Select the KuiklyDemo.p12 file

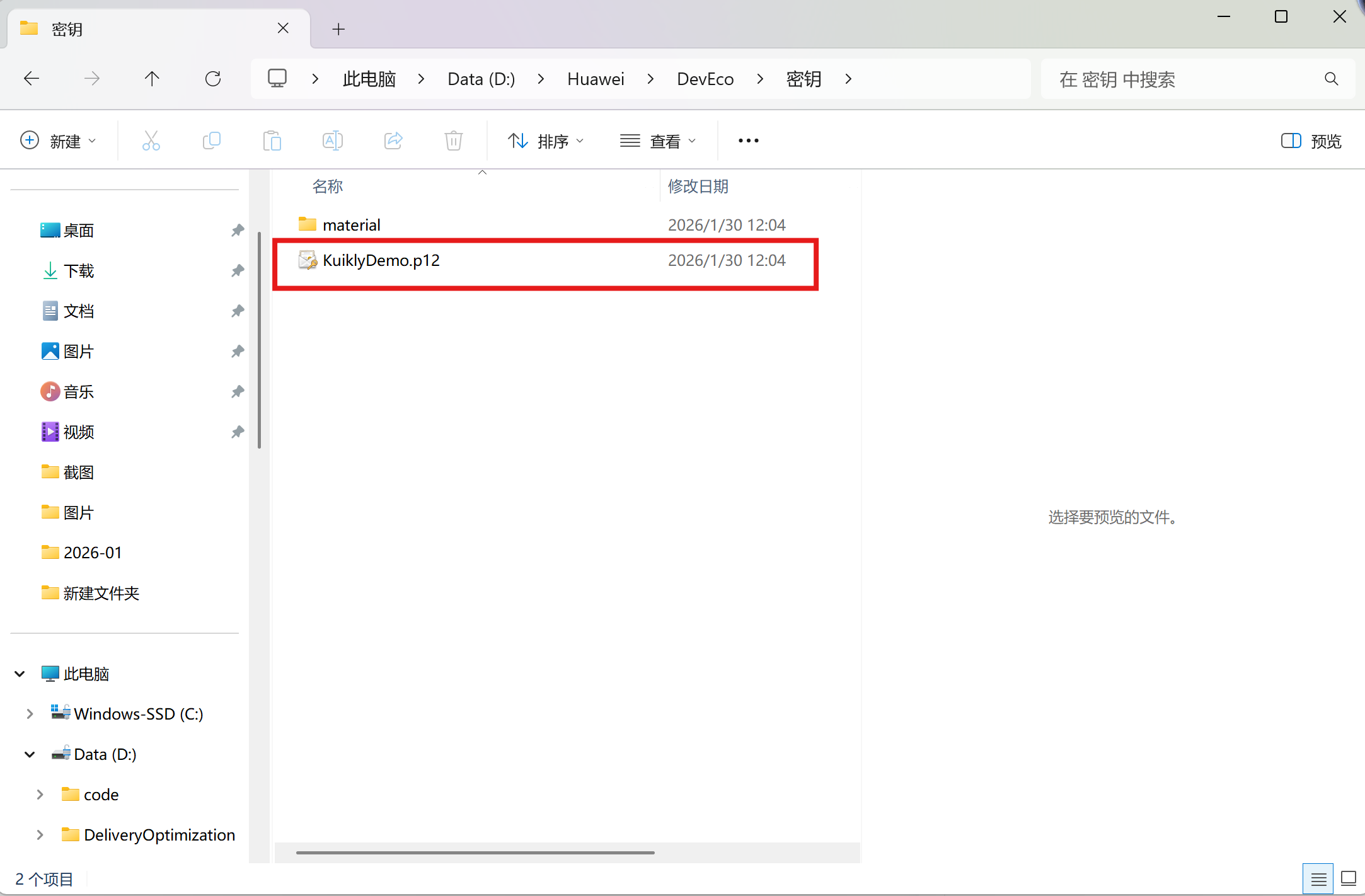pos(381,260)
